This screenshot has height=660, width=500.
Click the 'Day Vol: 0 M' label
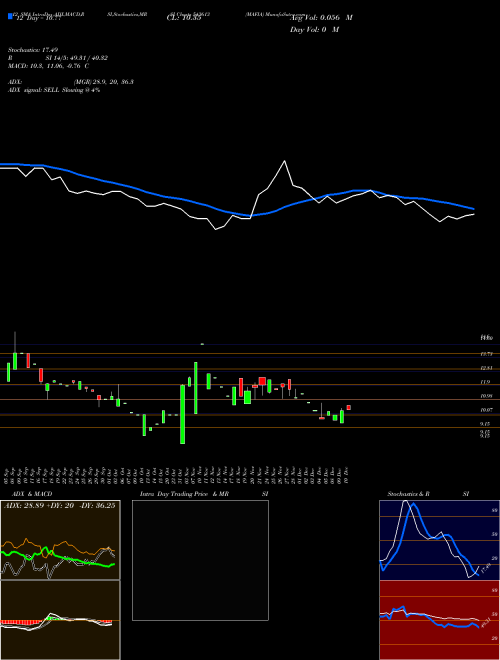click(314, 30)
